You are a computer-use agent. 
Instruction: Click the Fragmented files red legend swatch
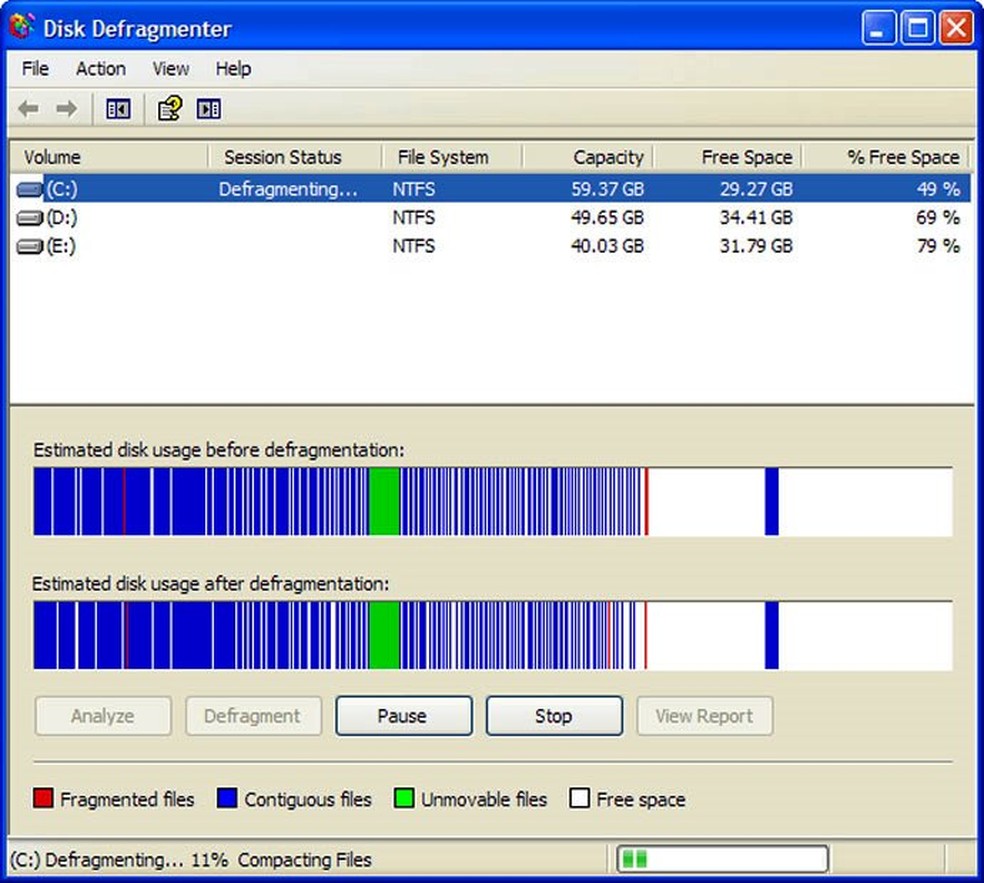tap(43, 799)
